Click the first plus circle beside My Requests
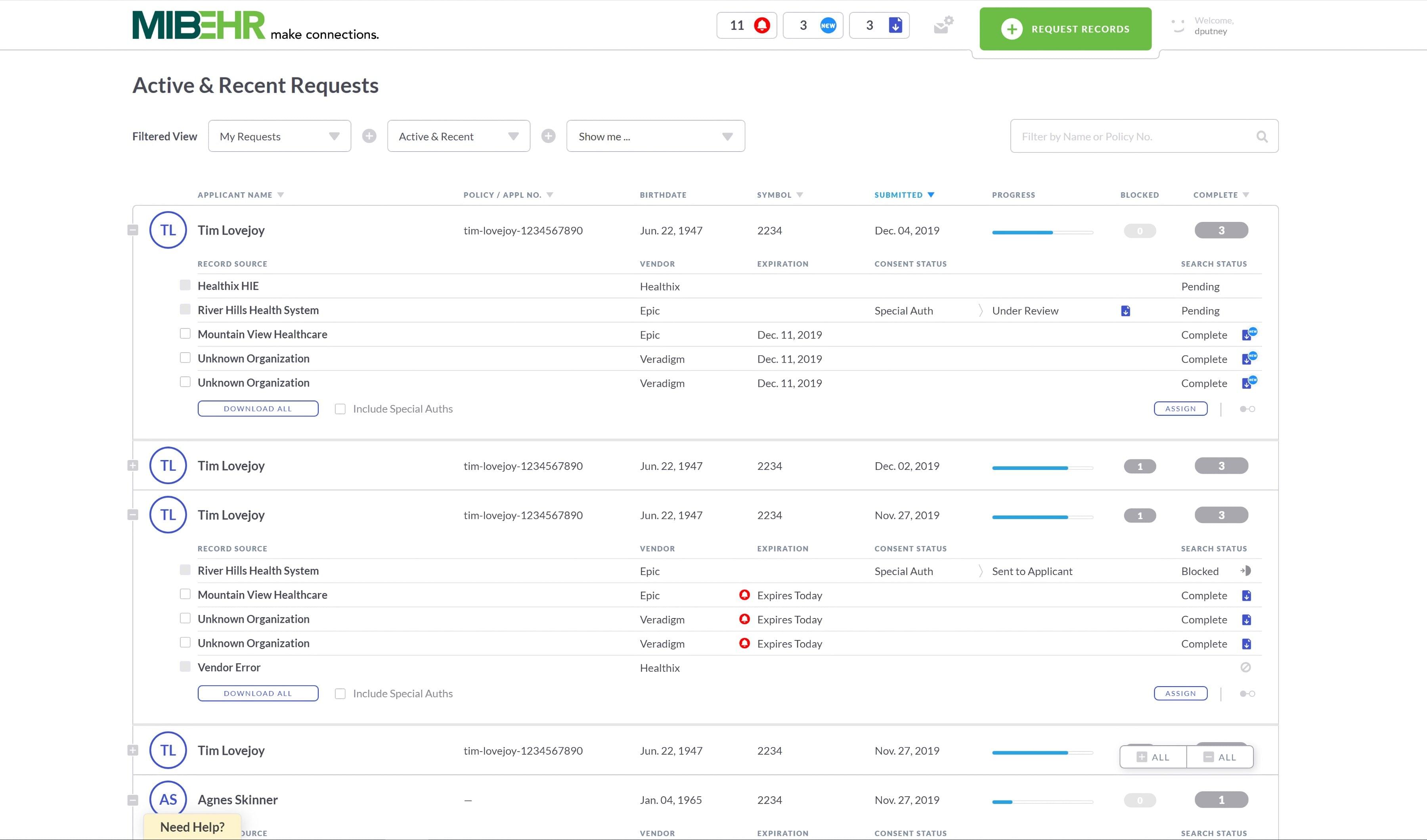Viewport: 1427px width, 840px height. (369, 136)
